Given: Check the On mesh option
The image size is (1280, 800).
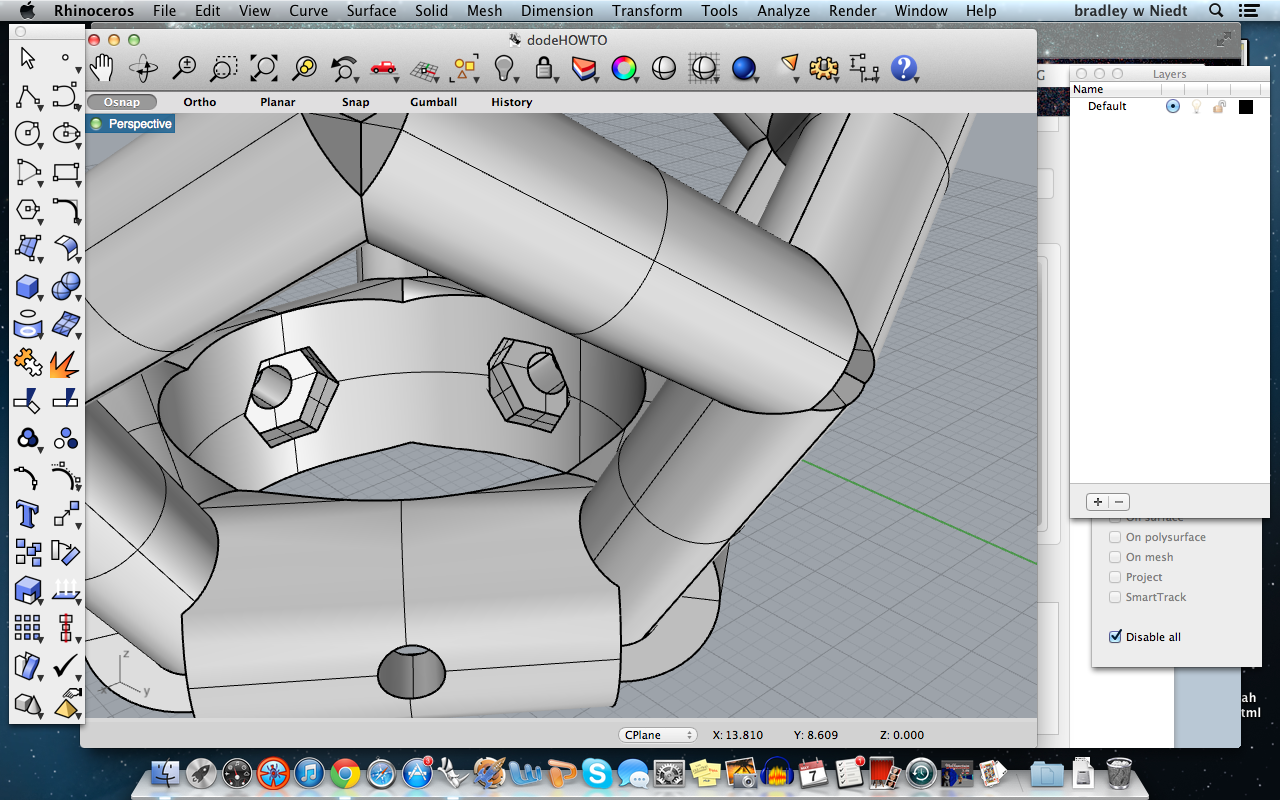Looking at the screenshot, I should (1116, 557).
